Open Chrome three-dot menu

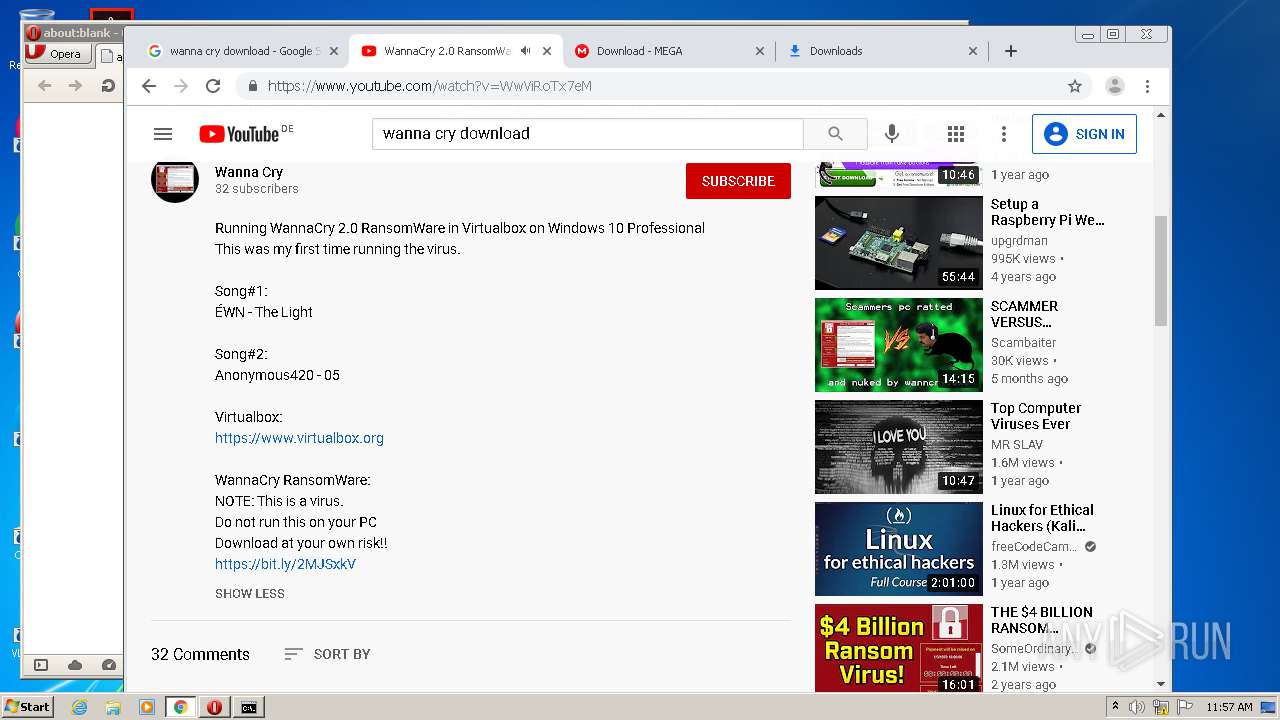1148,86
